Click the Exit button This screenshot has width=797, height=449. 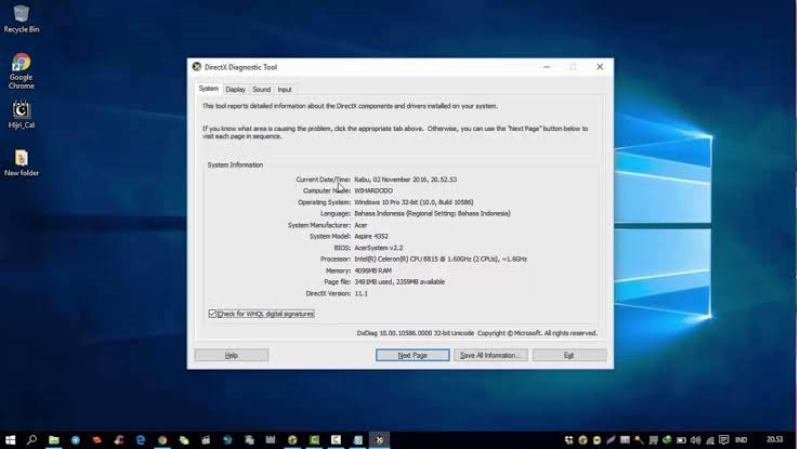(569, 355)
